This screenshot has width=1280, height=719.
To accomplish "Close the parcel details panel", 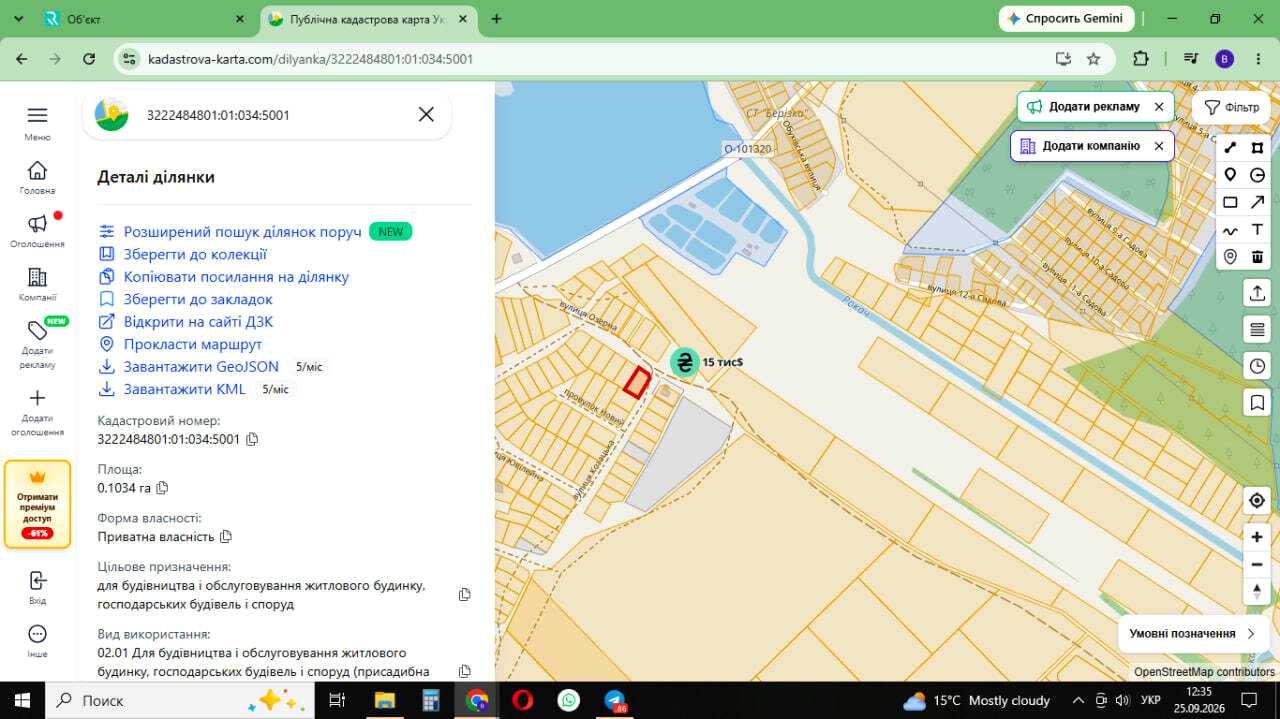I will 426,115.
